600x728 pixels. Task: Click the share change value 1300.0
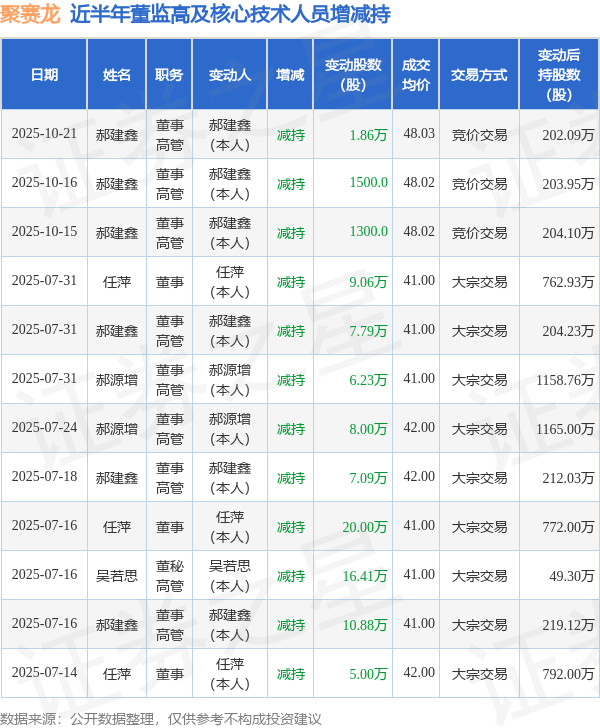[368, 232]
